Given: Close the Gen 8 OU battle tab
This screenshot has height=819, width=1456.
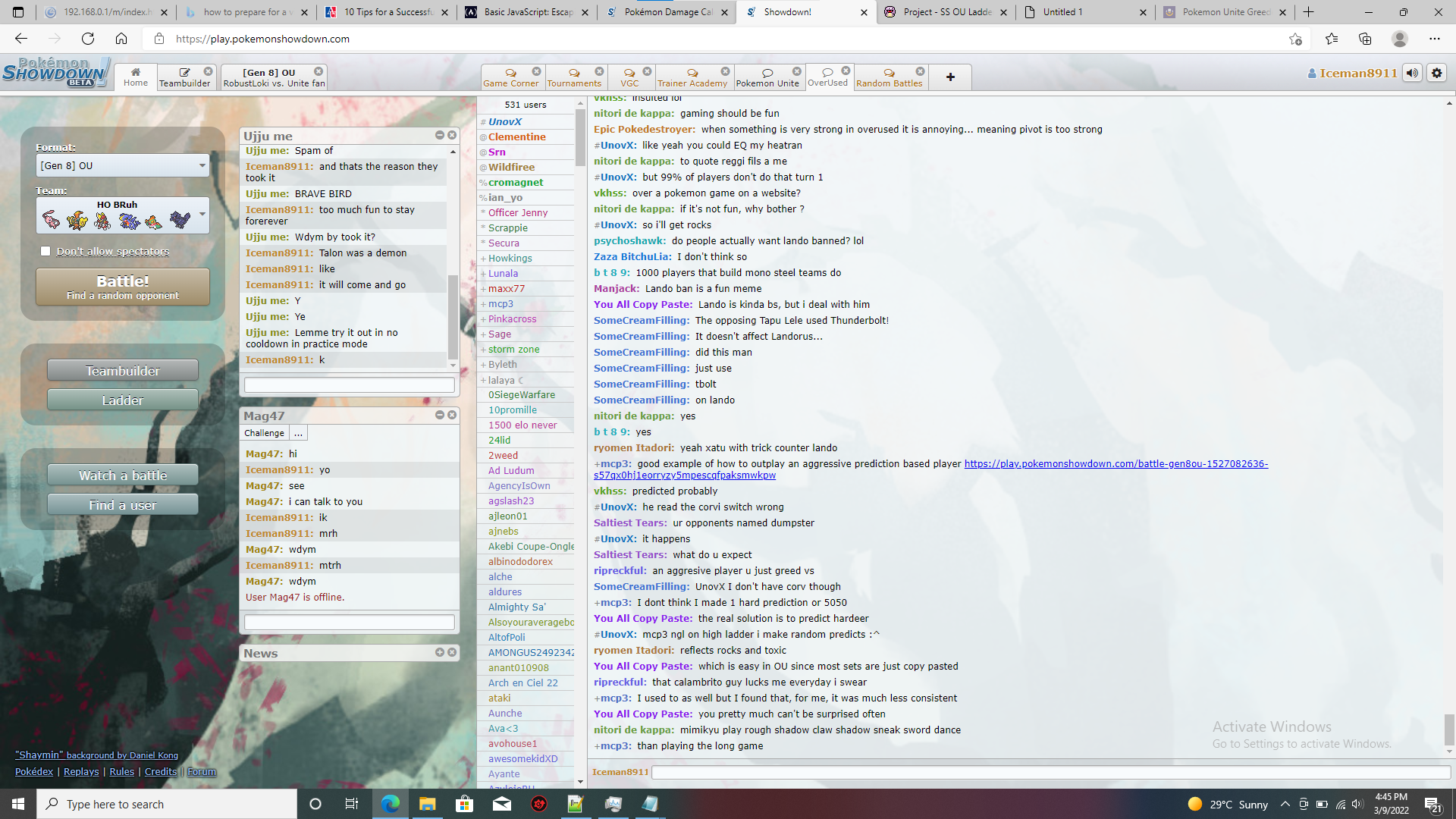Looking at the screenshot, I should pos(318,71).
